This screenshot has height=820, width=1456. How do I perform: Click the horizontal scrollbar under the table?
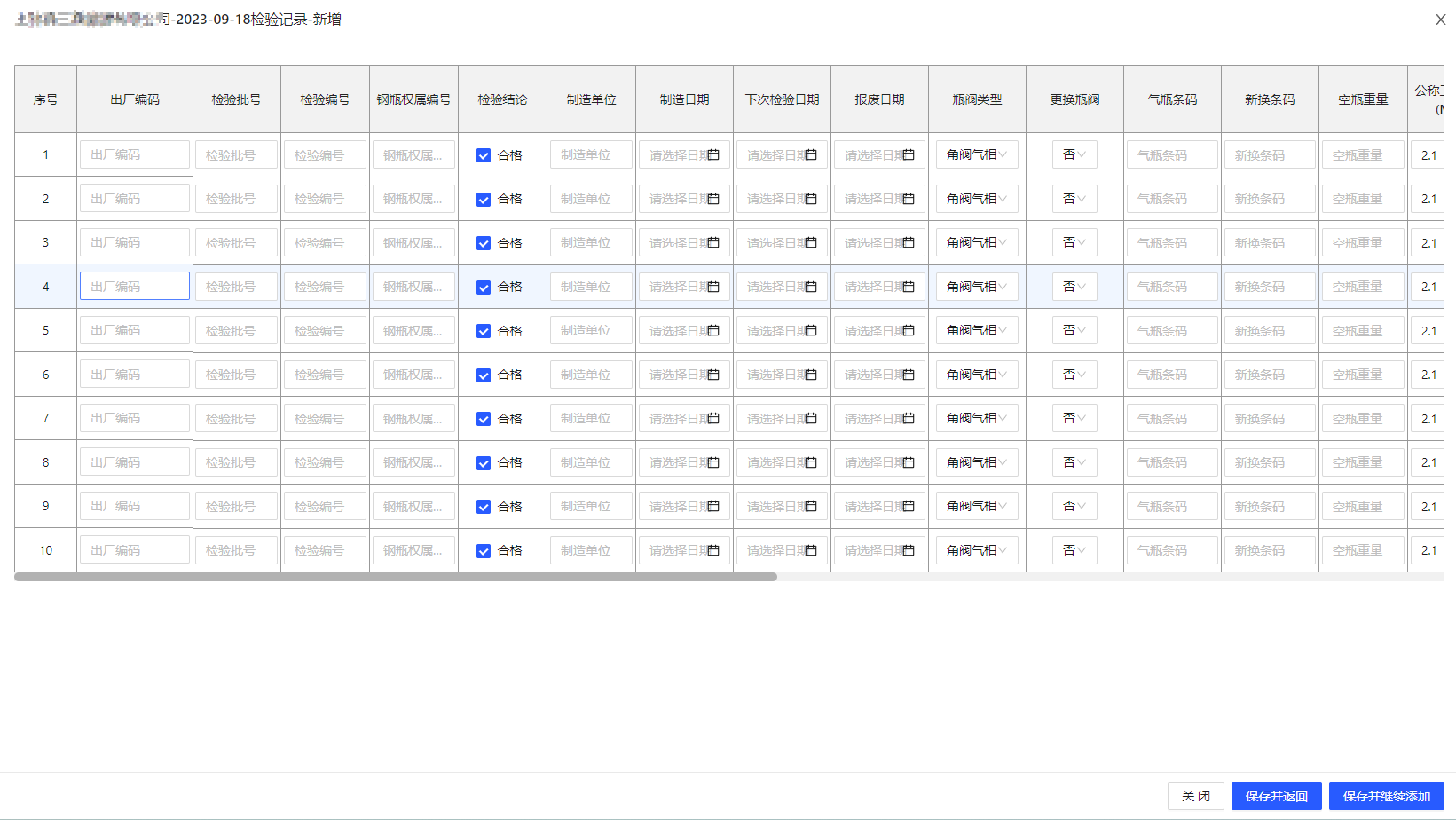[x=396, y=577]
